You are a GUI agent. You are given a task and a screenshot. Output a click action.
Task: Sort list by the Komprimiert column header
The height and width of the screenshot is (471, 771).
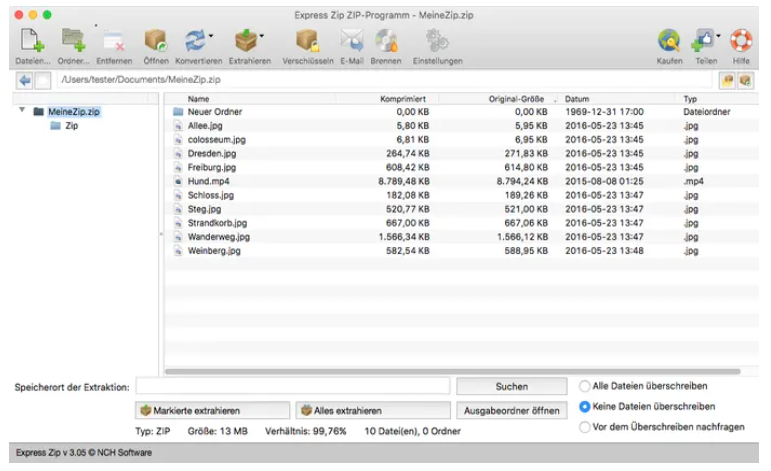[x=403, y=99]
